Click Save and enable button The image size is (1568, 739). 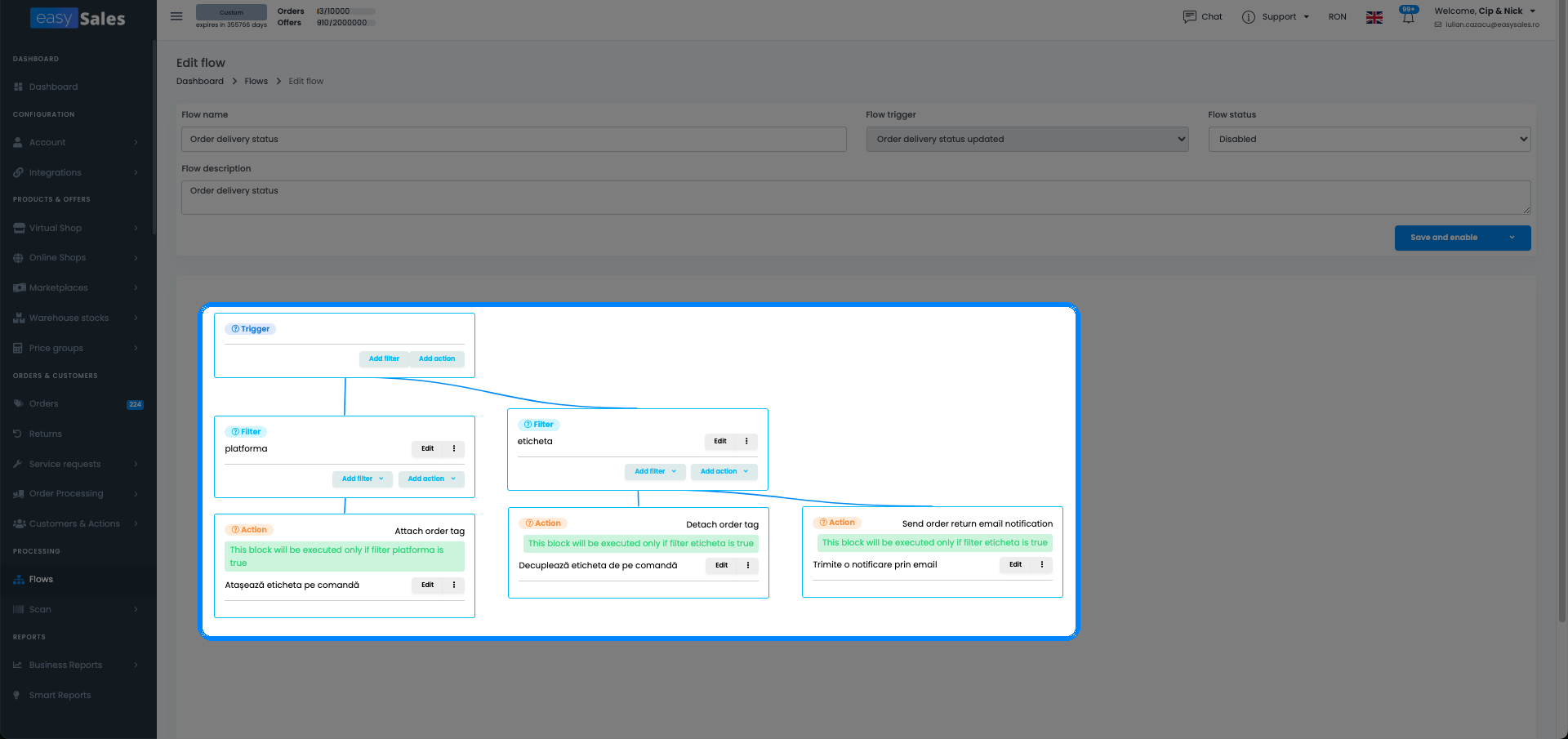click(x=1444, y=238)
